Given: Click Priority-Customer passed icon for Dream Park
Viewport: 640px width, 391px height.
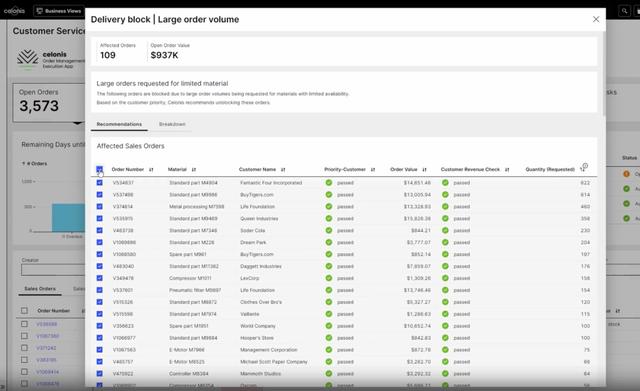Looking at the screenshot, I should click(x=329, y=242).
